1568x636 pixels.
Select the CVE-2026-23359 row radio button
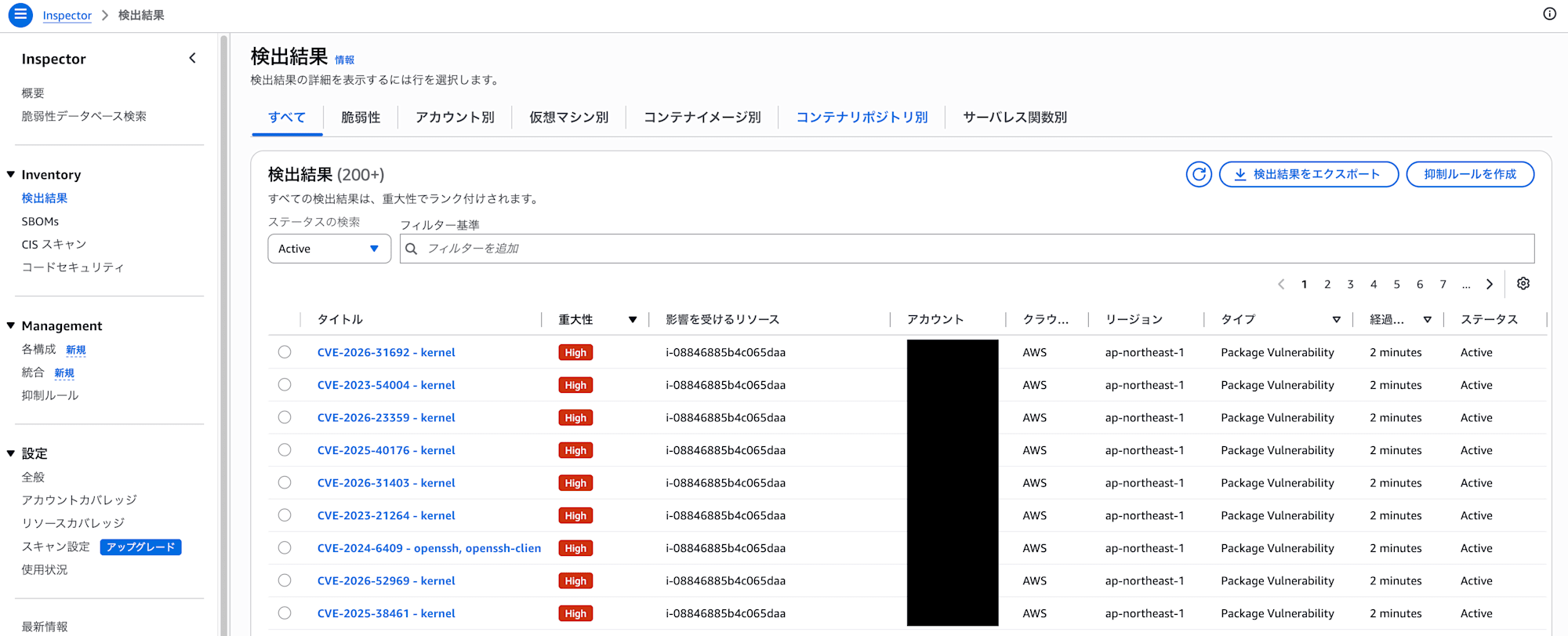[285, 417]
